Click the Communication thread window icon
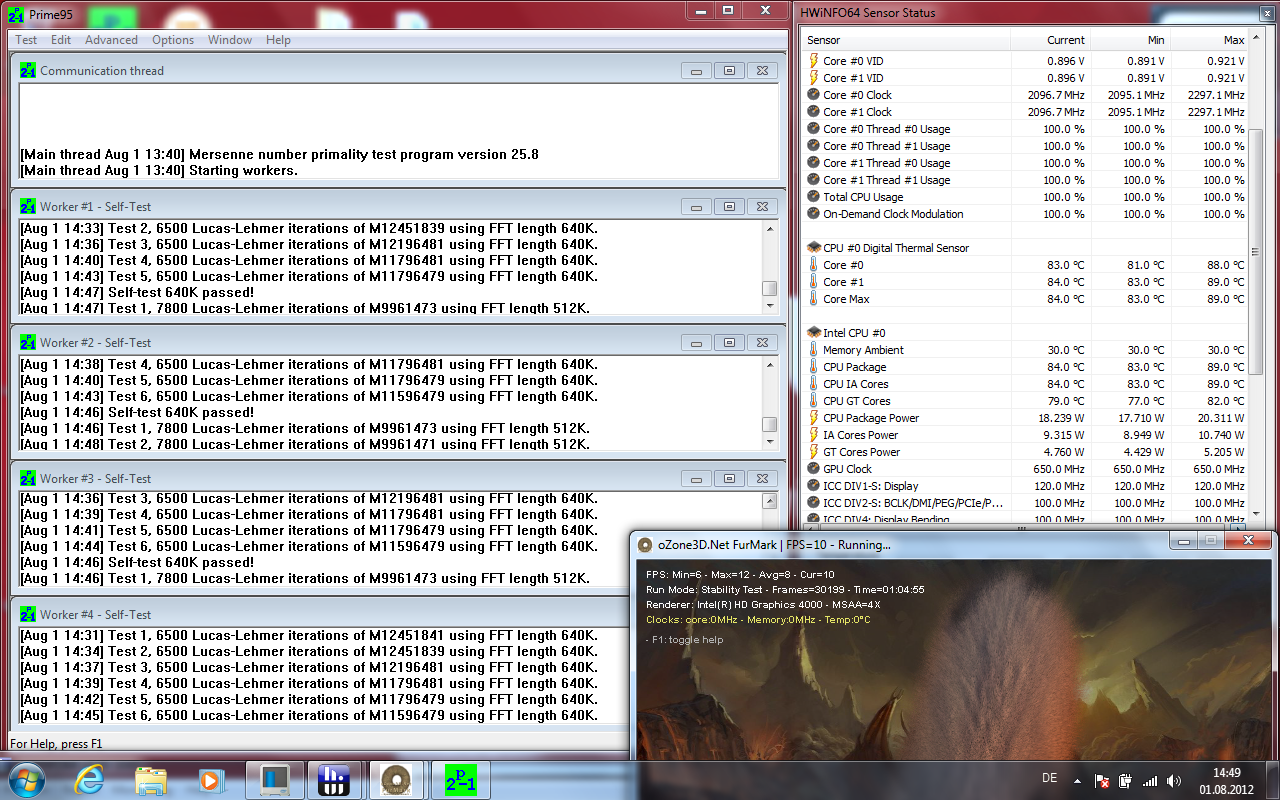 pyautogui.click(x=28, y=71)
